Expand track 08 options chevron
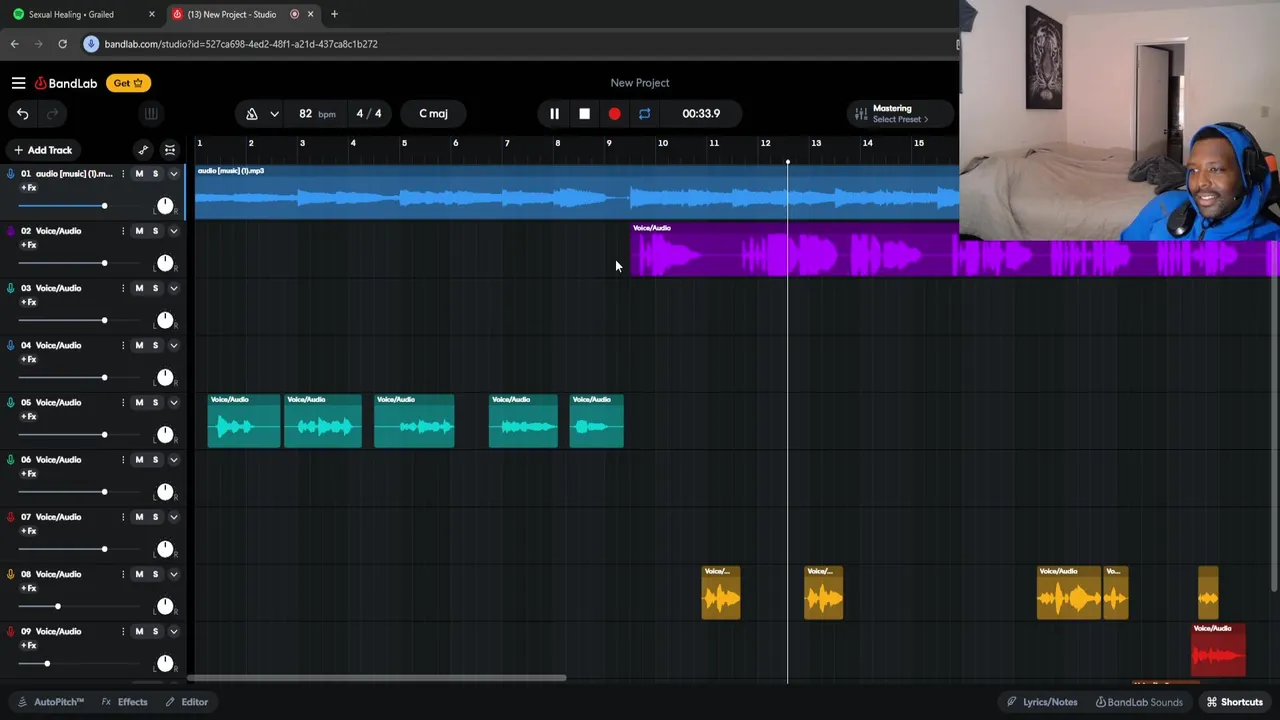 [173, 574]
